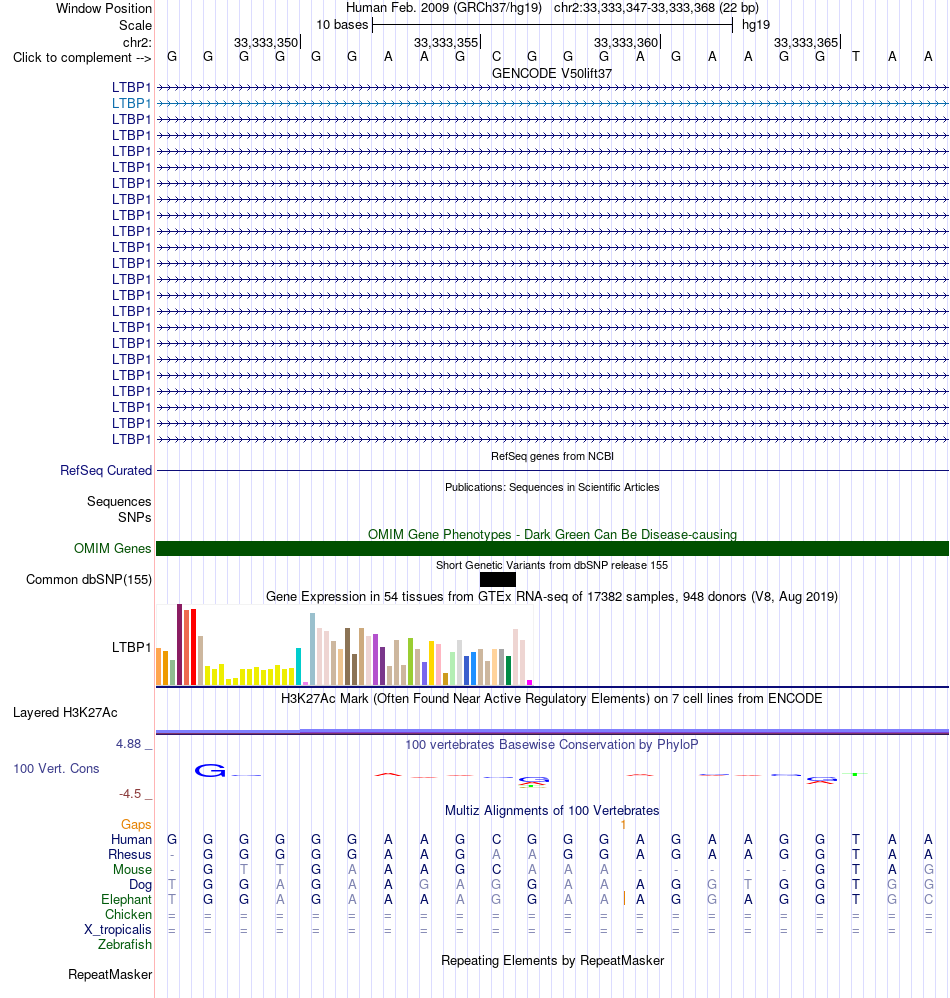Screen dimensions: 950x998
Task: Click the LTBP1 label beside GTEx bar chart
Action: 132,647
